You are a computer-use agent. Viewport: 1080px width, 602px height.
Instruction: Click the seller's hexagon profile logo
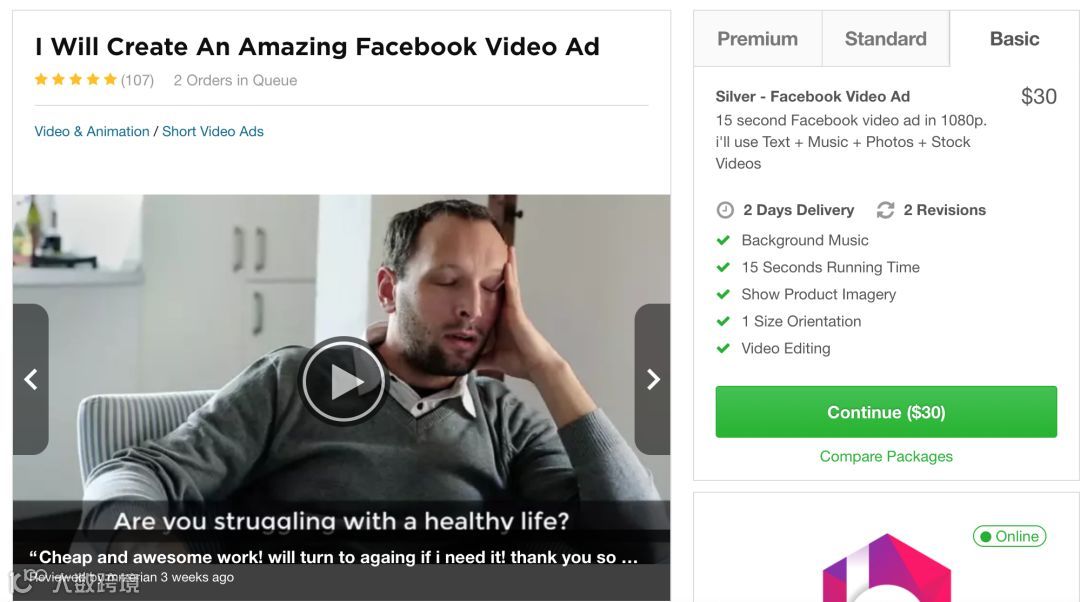click(x=886, y=568)
